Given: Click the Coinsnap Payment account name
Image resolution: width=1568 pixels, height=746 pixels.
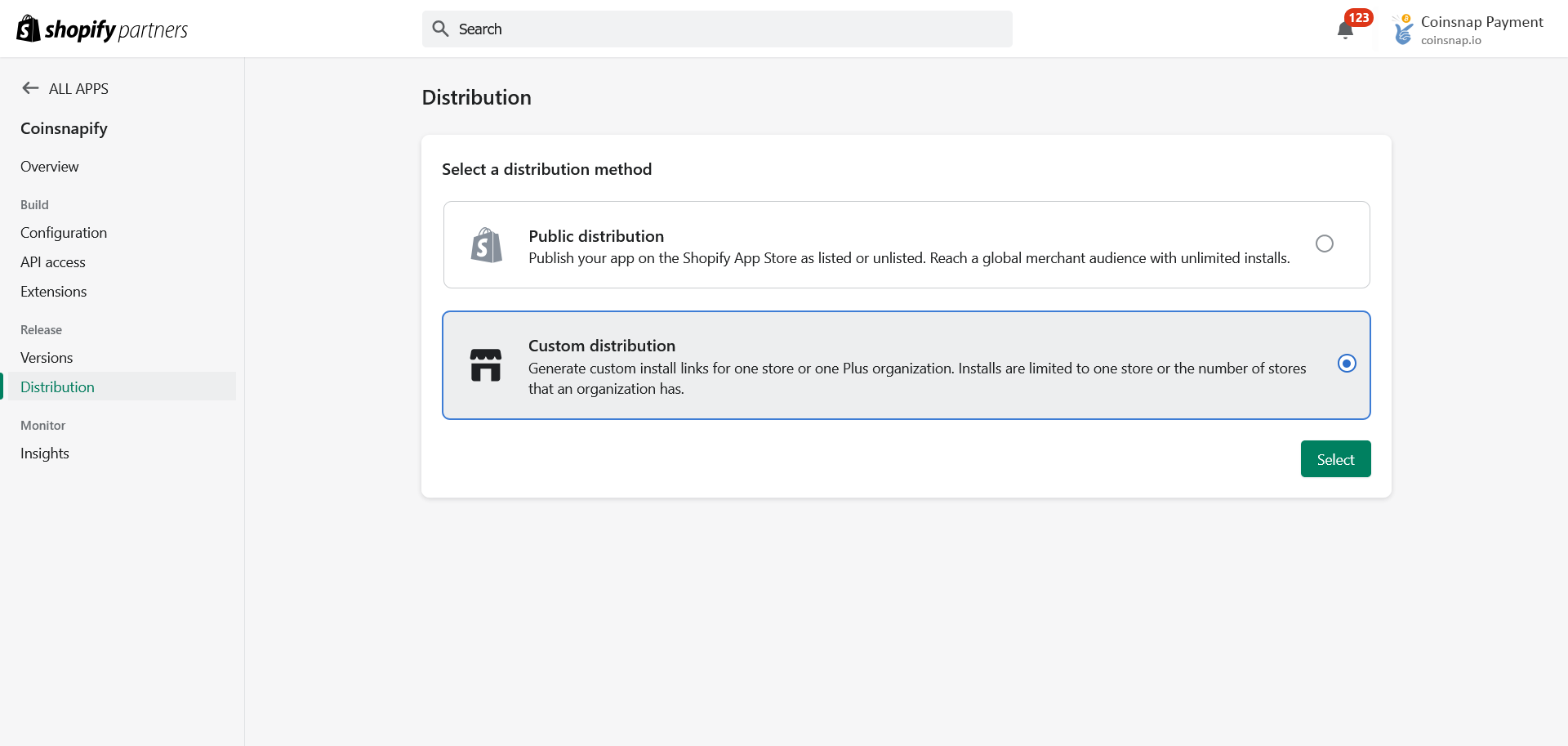Looking at the screenshot, I should pyautogui.click(x=1481, y=22).
